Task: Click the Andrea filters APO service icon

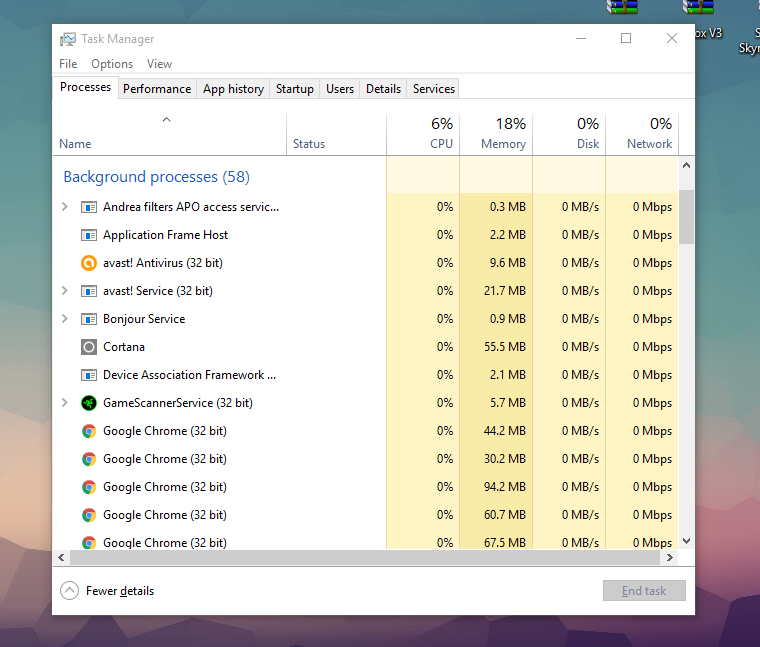Action: tap(89, 207)
